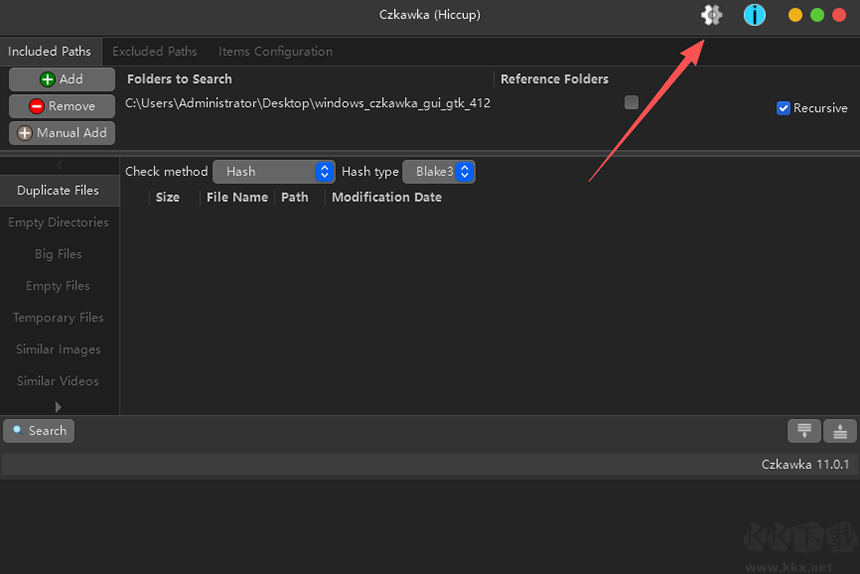Select the Empty Directories tool
This screenshot has width=860, height=574.
tap(58, 222)
